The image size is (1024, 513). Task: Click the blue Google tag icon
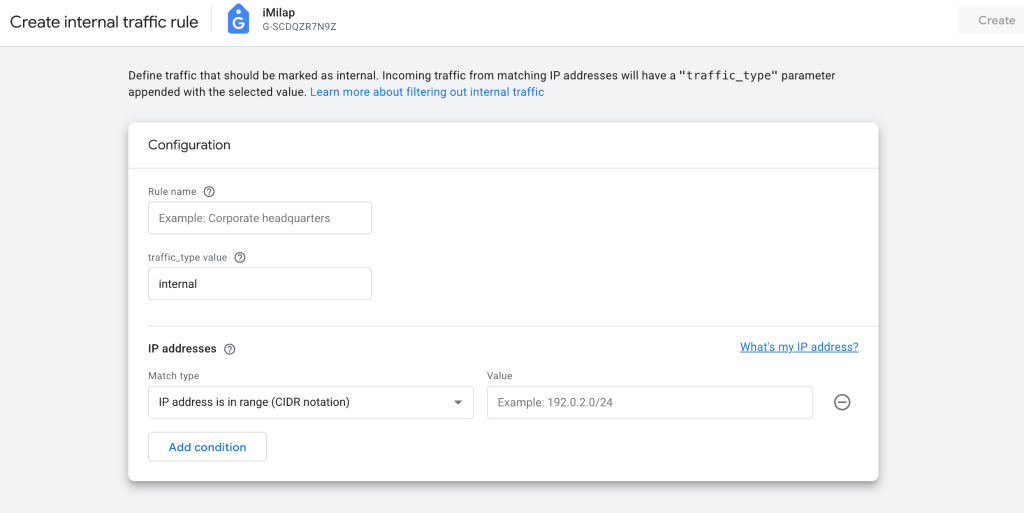tap(238, 20)
